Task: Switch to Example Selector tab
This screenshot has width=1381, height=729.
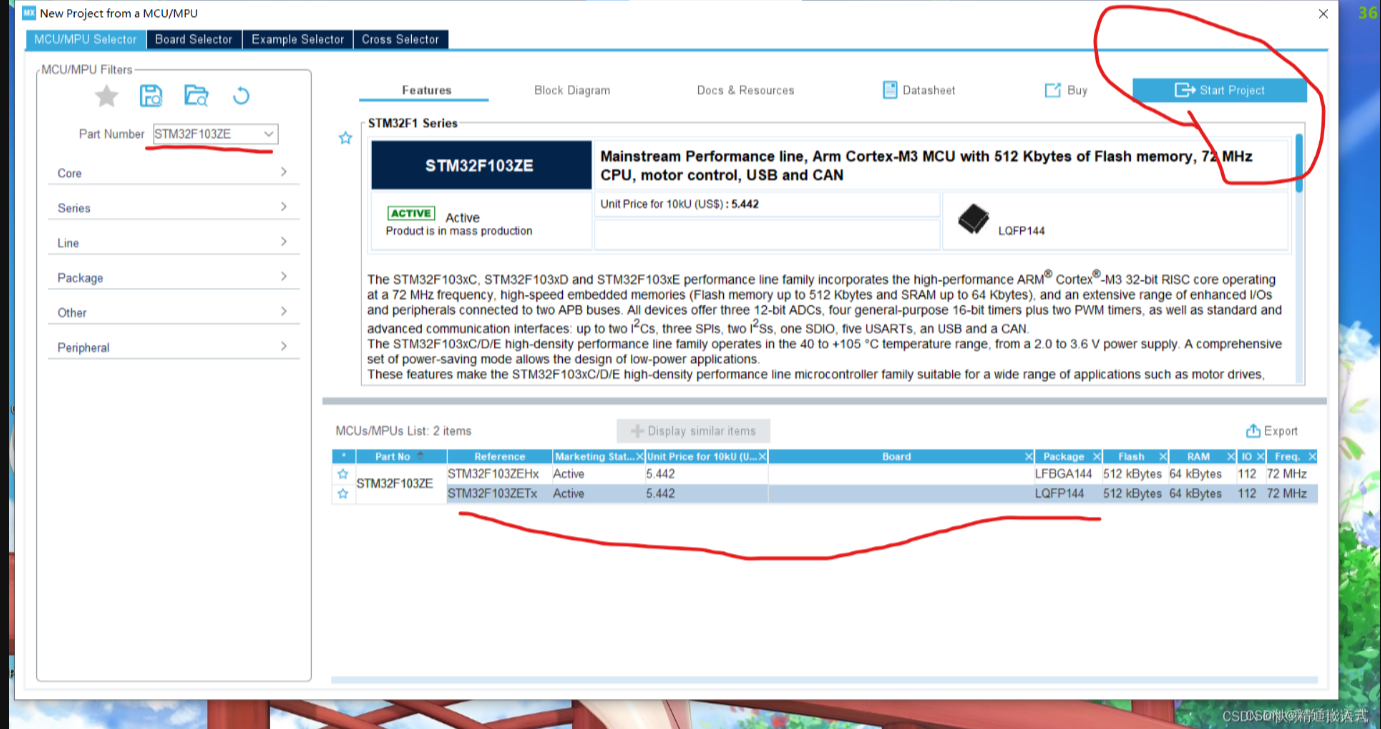Action: point(298,39)
